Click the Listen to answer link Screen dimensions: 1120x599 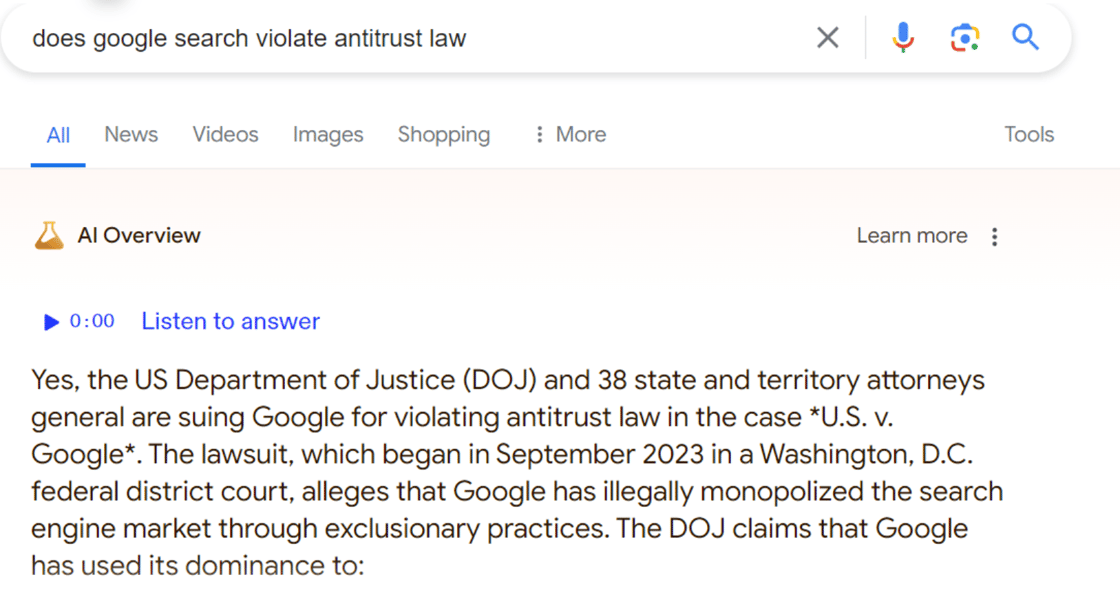[x=230, y=321]
